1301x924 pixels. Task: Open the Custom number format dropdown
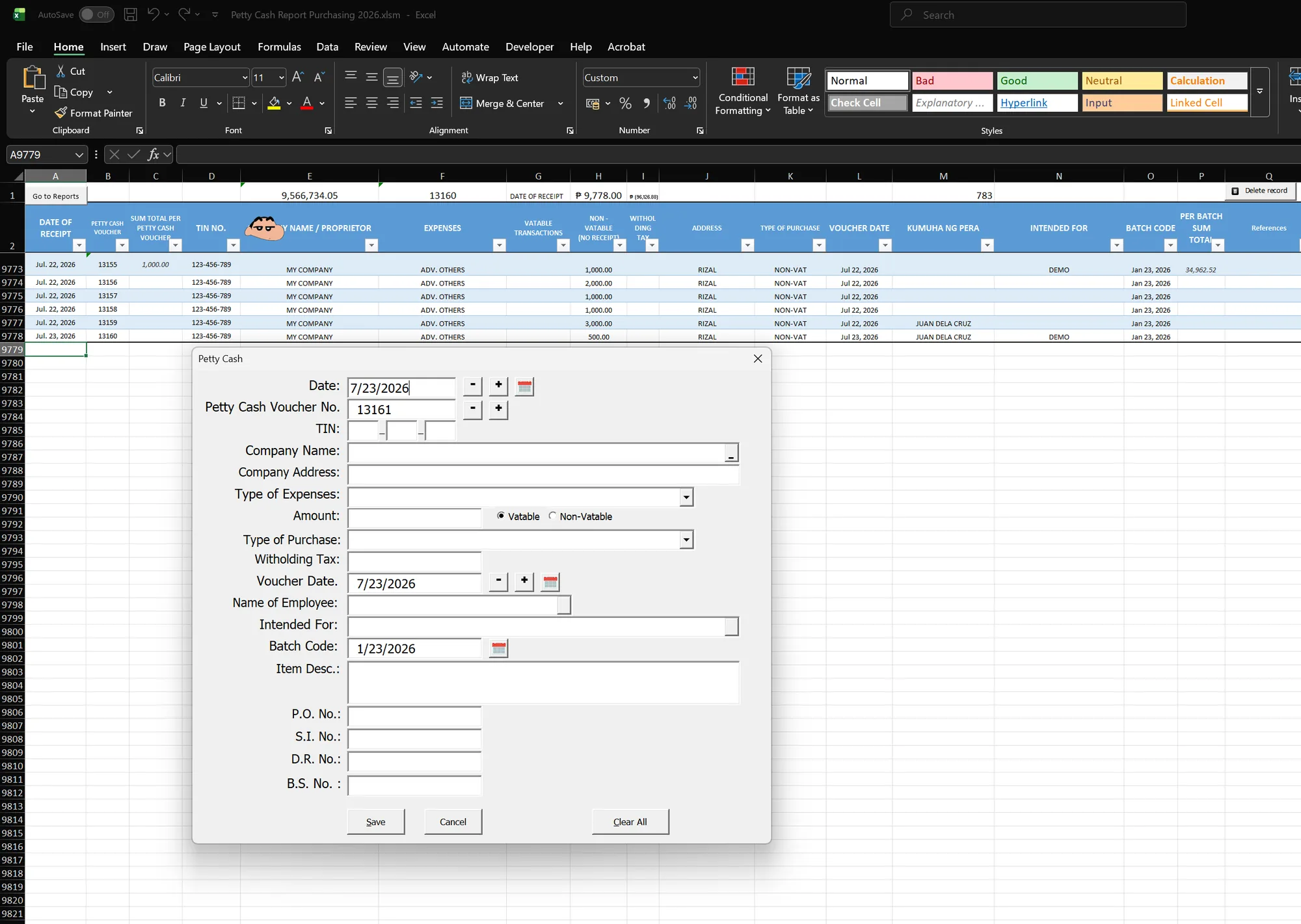pos(695,77)
